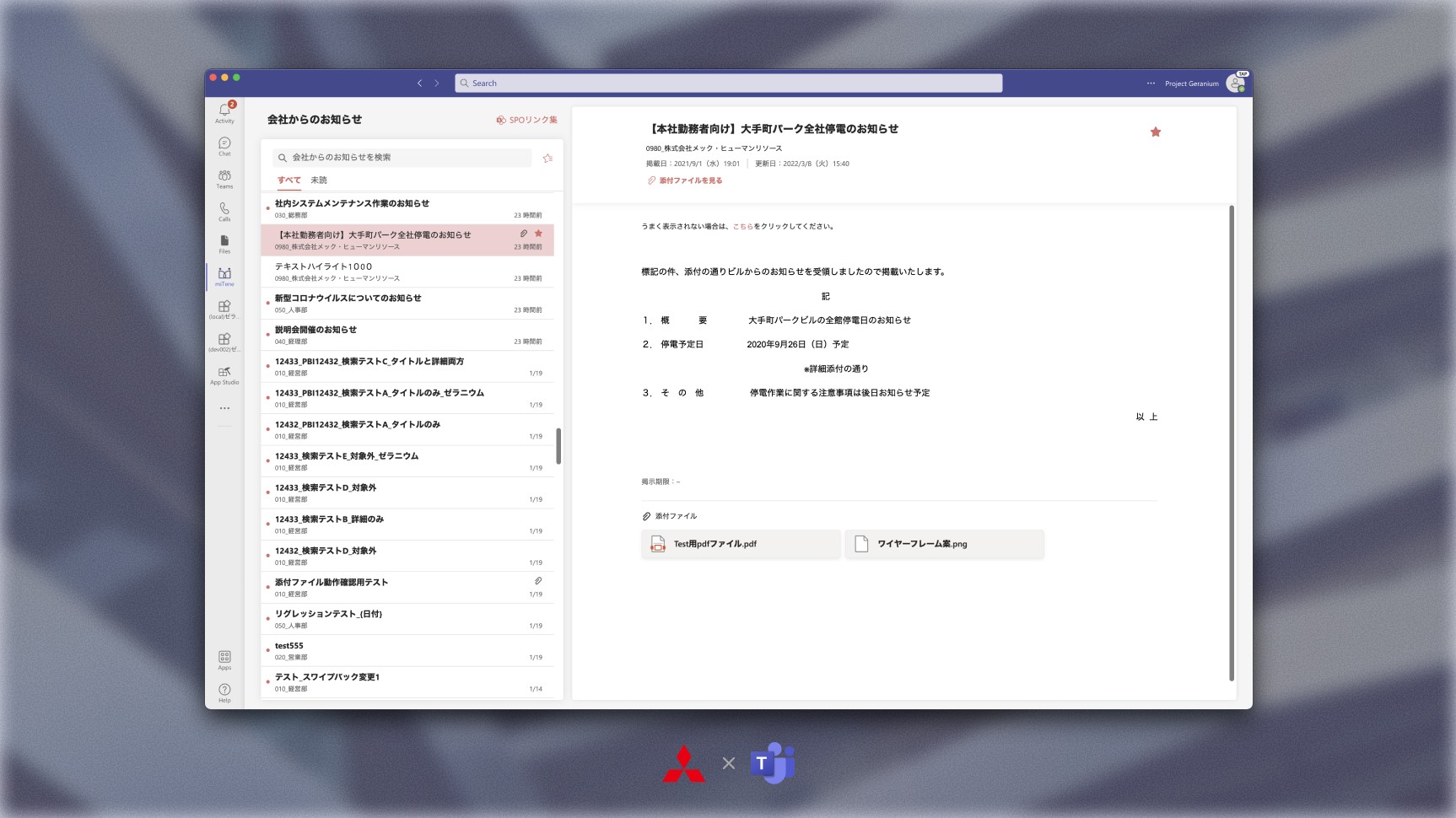Open the (local) app icon in sidebar

pyautogui.click(x=224, y=309)
